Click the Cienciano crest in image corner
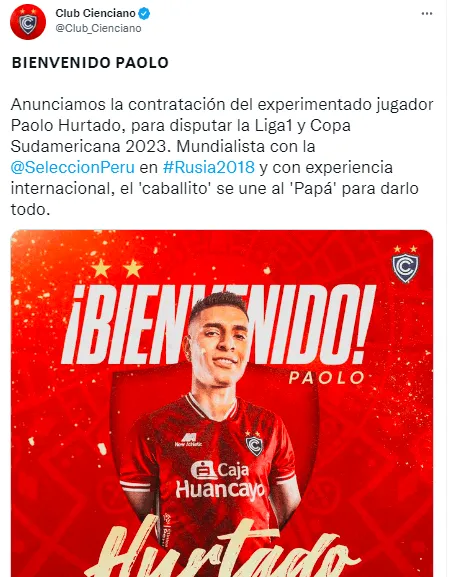This screenshot has height=577, width=451. [405, 264]
